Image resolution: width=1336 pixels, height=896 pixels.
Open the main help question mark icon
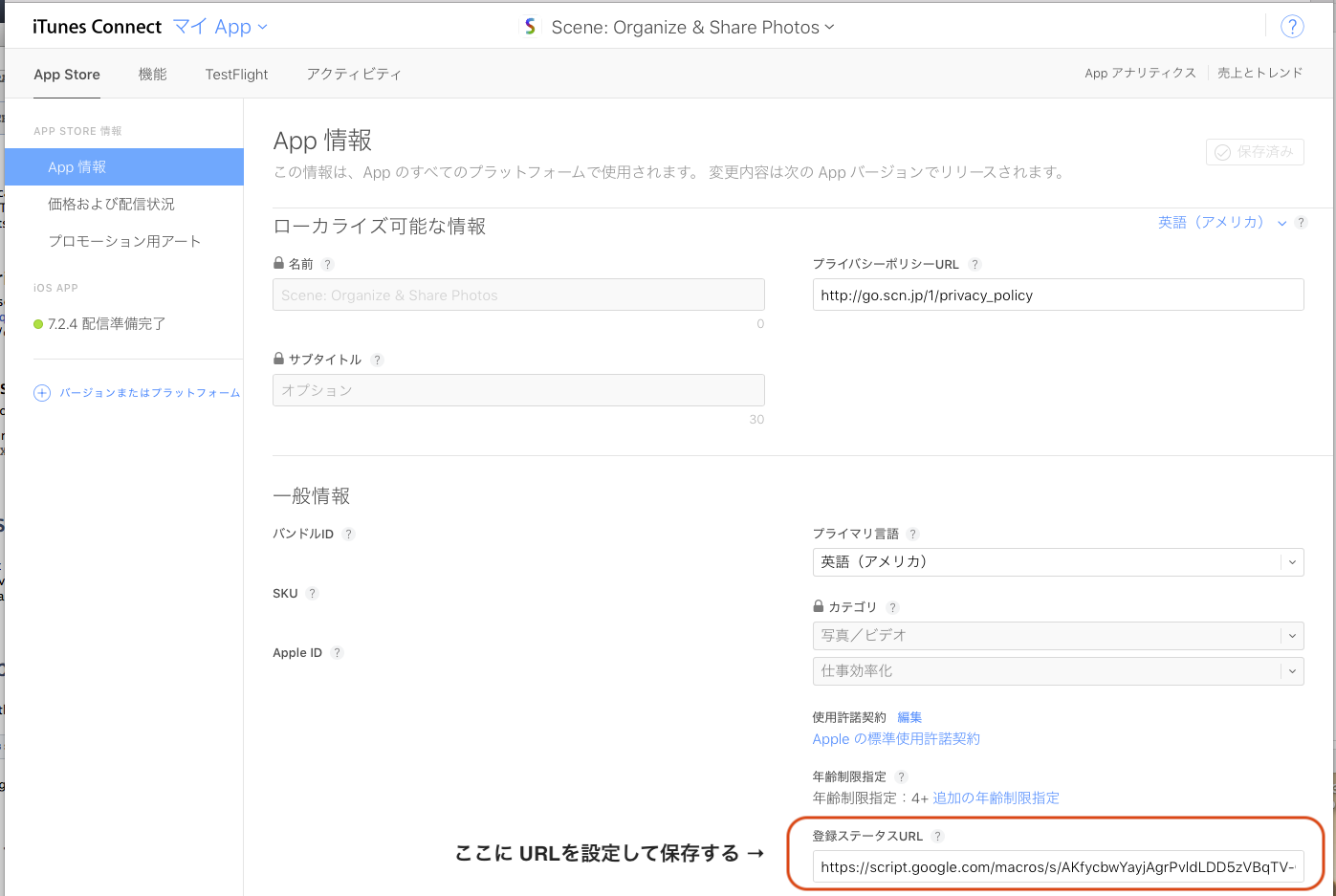coord(1292,26)
